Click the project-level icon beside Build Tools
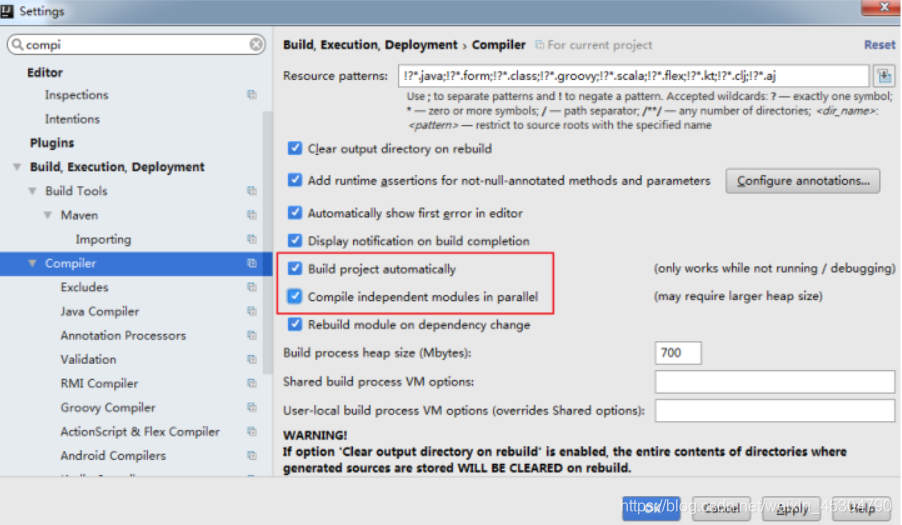 (x=252, y=190)
